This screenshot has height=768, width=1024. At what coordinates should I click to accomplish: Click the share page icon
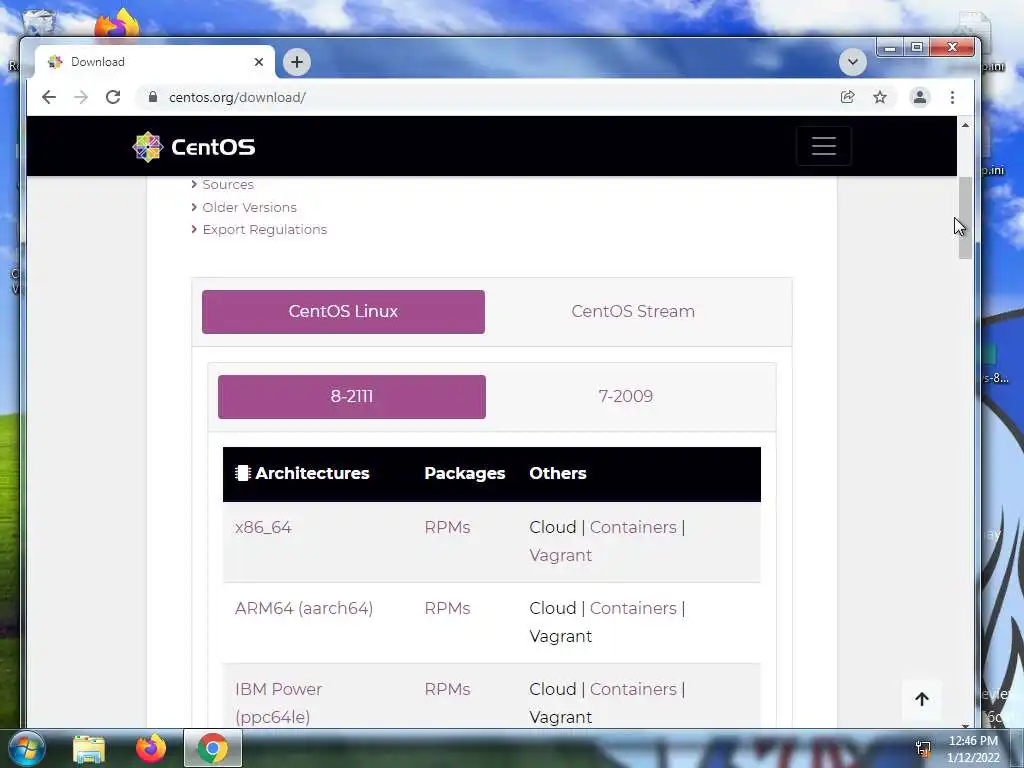[x=847, y=97]
